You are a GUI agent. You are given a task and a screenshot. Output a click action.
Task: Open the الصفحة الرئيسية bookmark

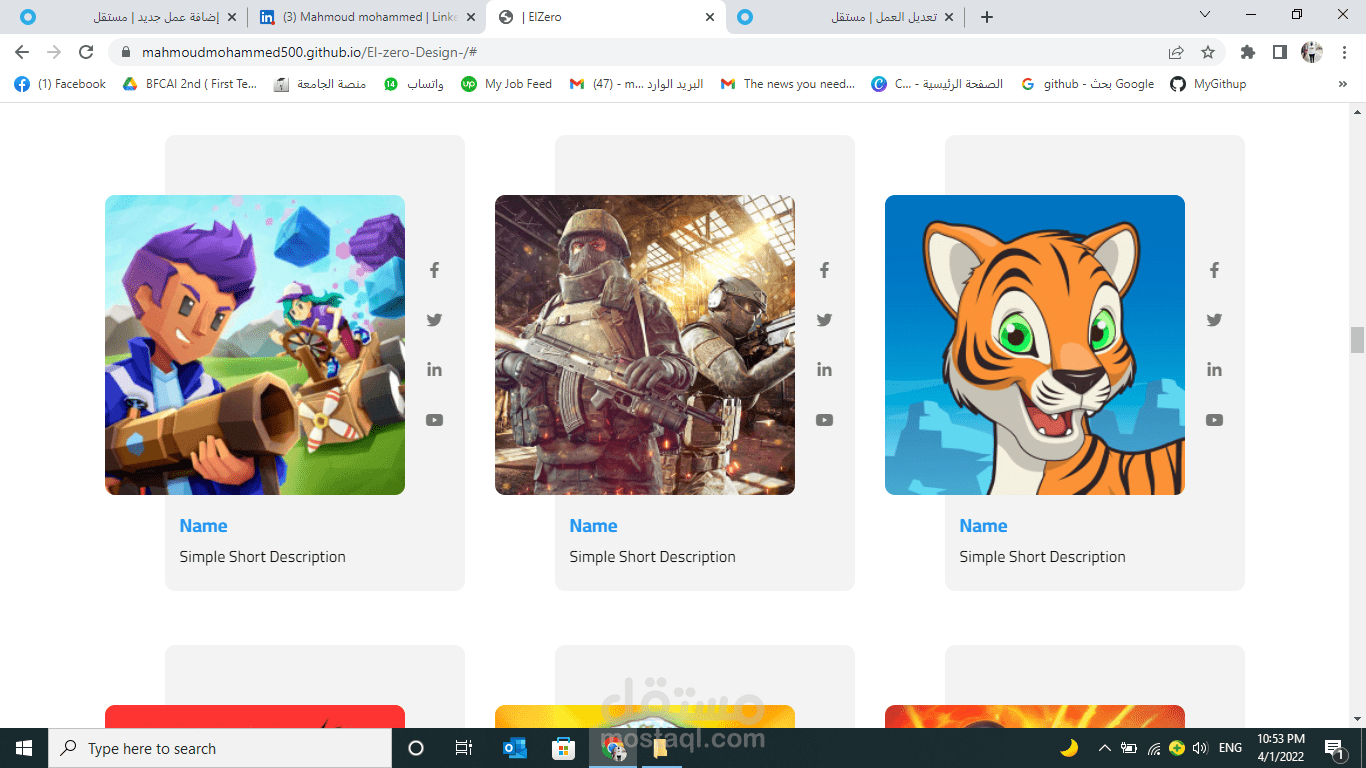(x=938, y=84)
